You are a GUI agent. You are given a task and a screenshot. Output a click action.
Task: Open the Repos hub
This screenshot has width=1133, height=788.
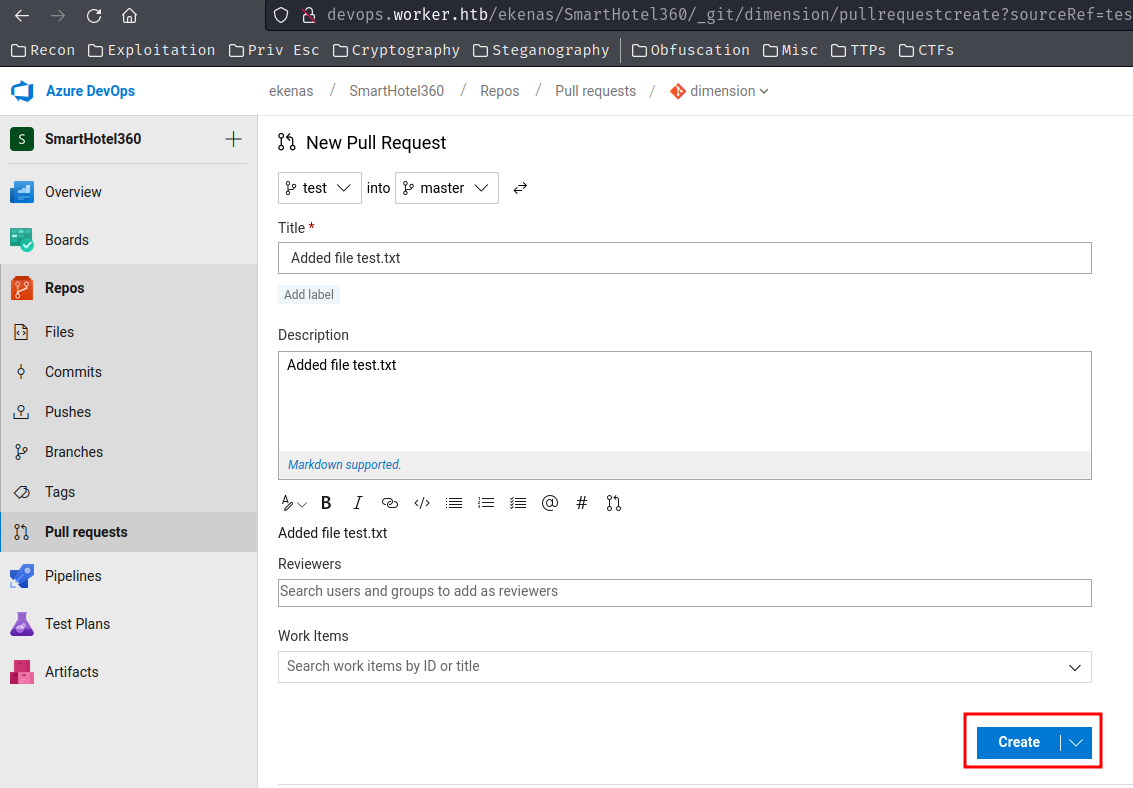[x=129, y=288]
